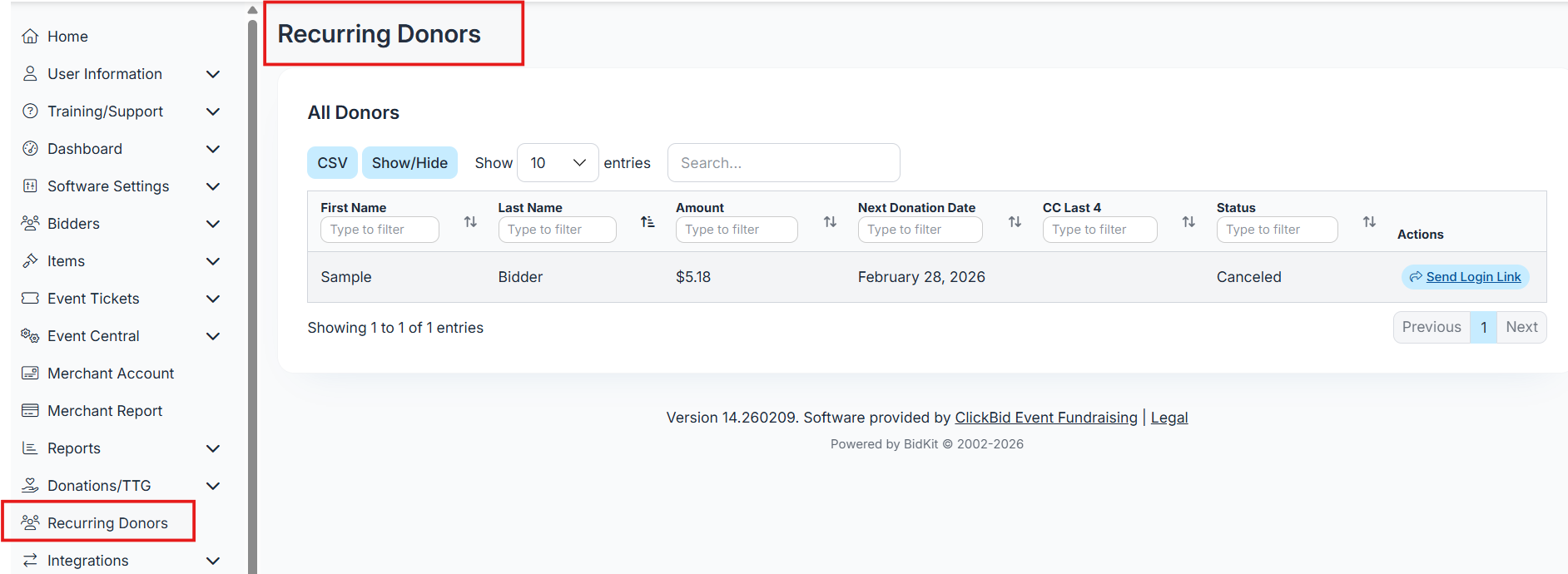Open the Merchant Account sidebar item
The width and height of the screenshot is (1568, 574).
point(111,374)
